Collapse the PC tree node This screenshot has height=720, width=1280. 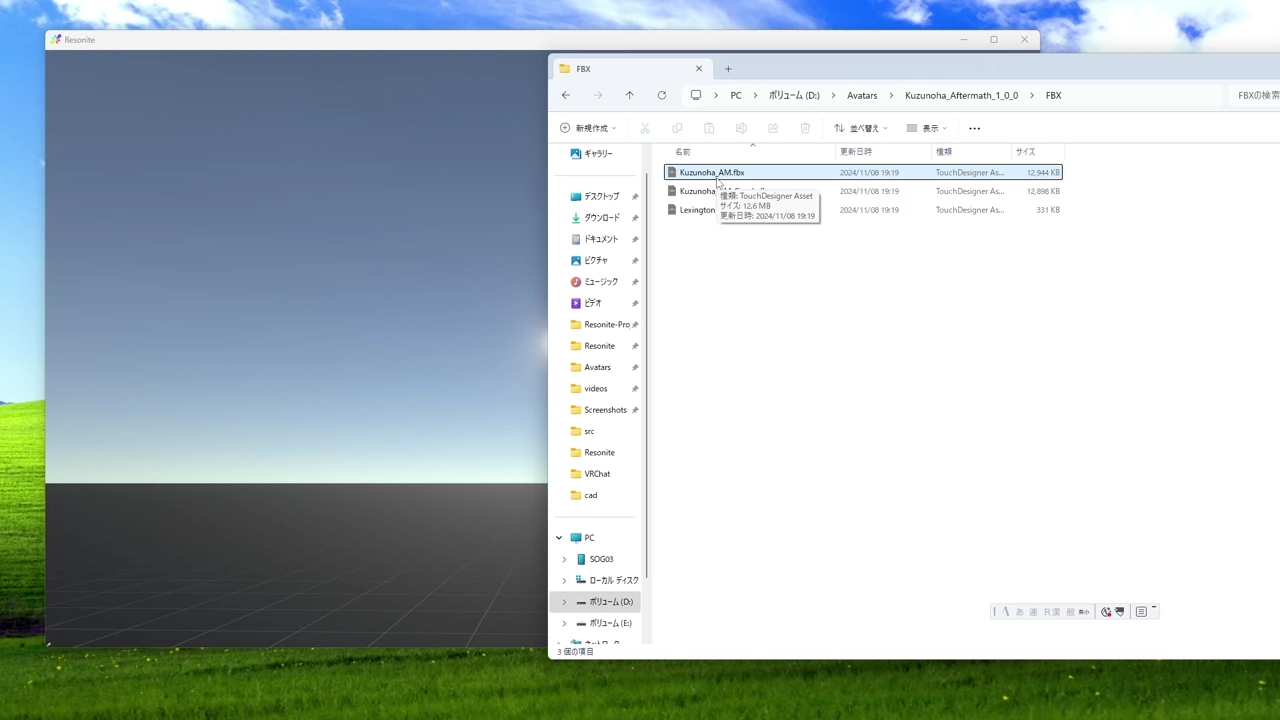[x=559, y=538]
